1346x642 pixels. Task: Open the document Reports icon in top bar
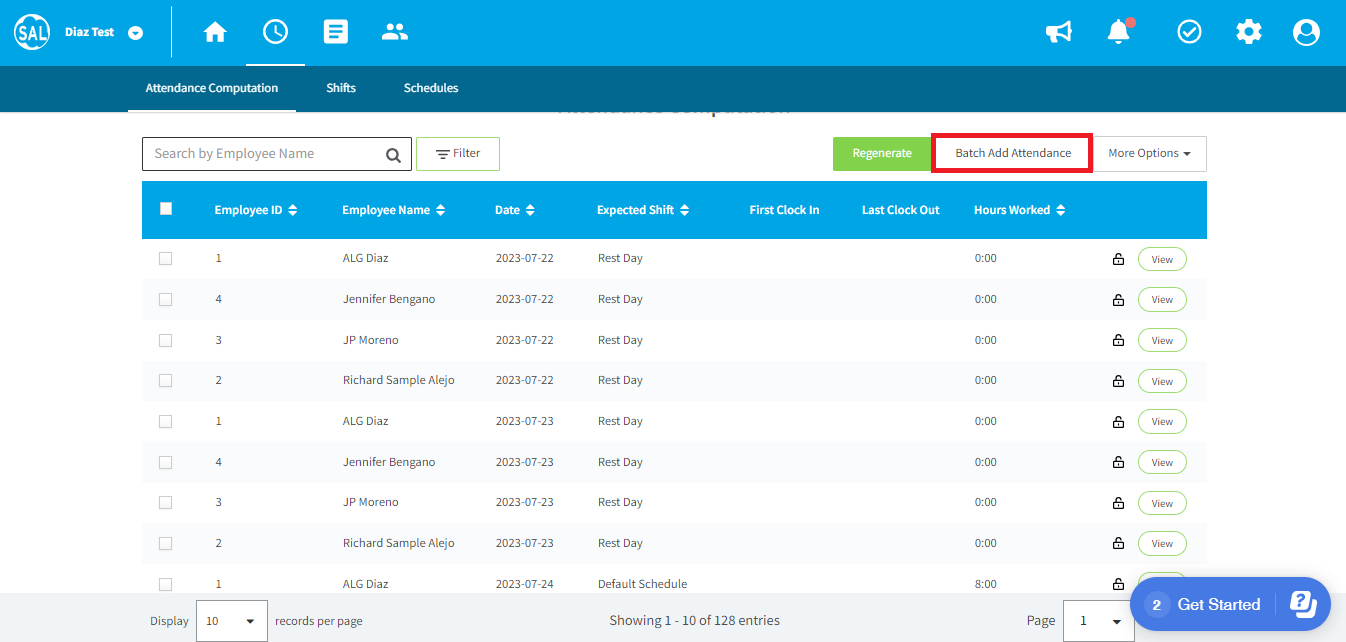click(336, 32)
